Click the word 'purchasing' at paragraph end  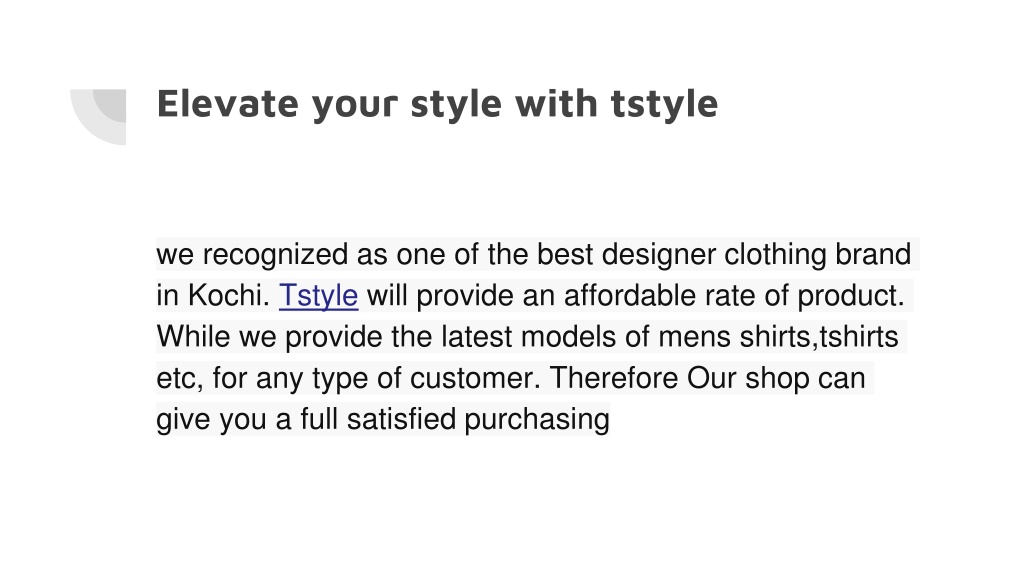537,419
